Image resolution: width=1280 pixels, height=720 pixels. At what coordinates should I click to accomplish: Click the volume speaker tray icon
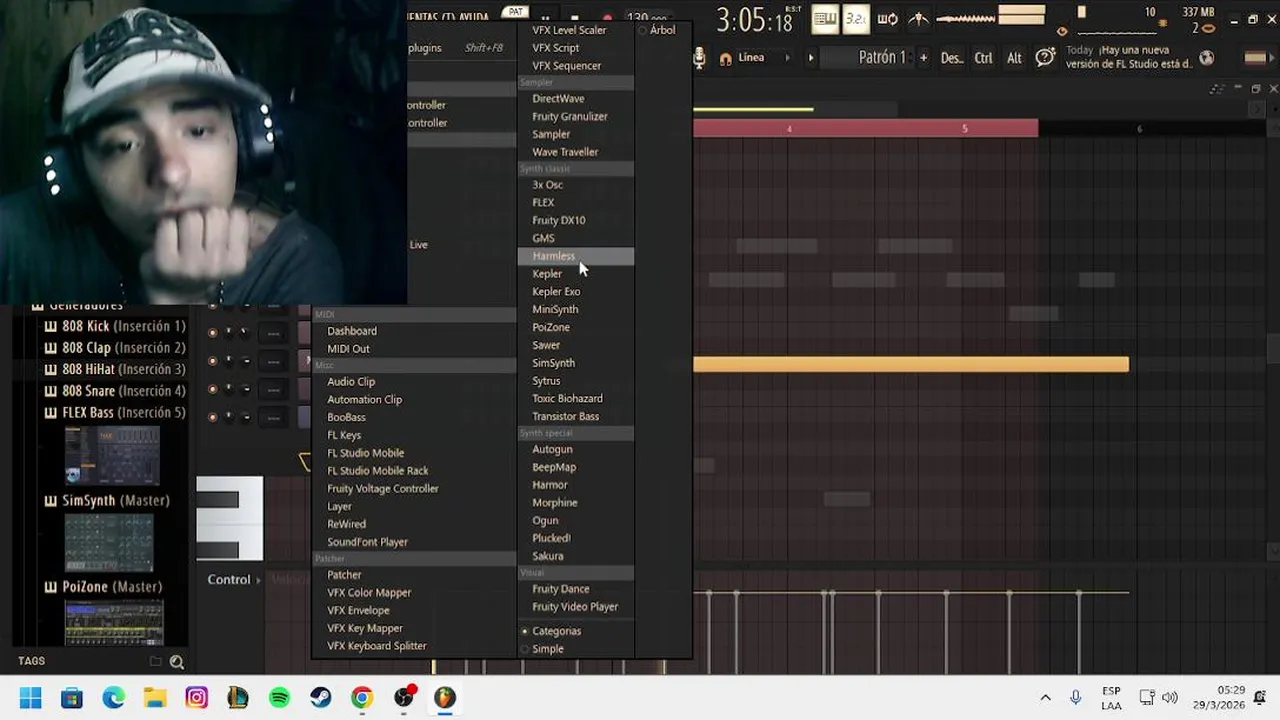[x=1170, y=698]
